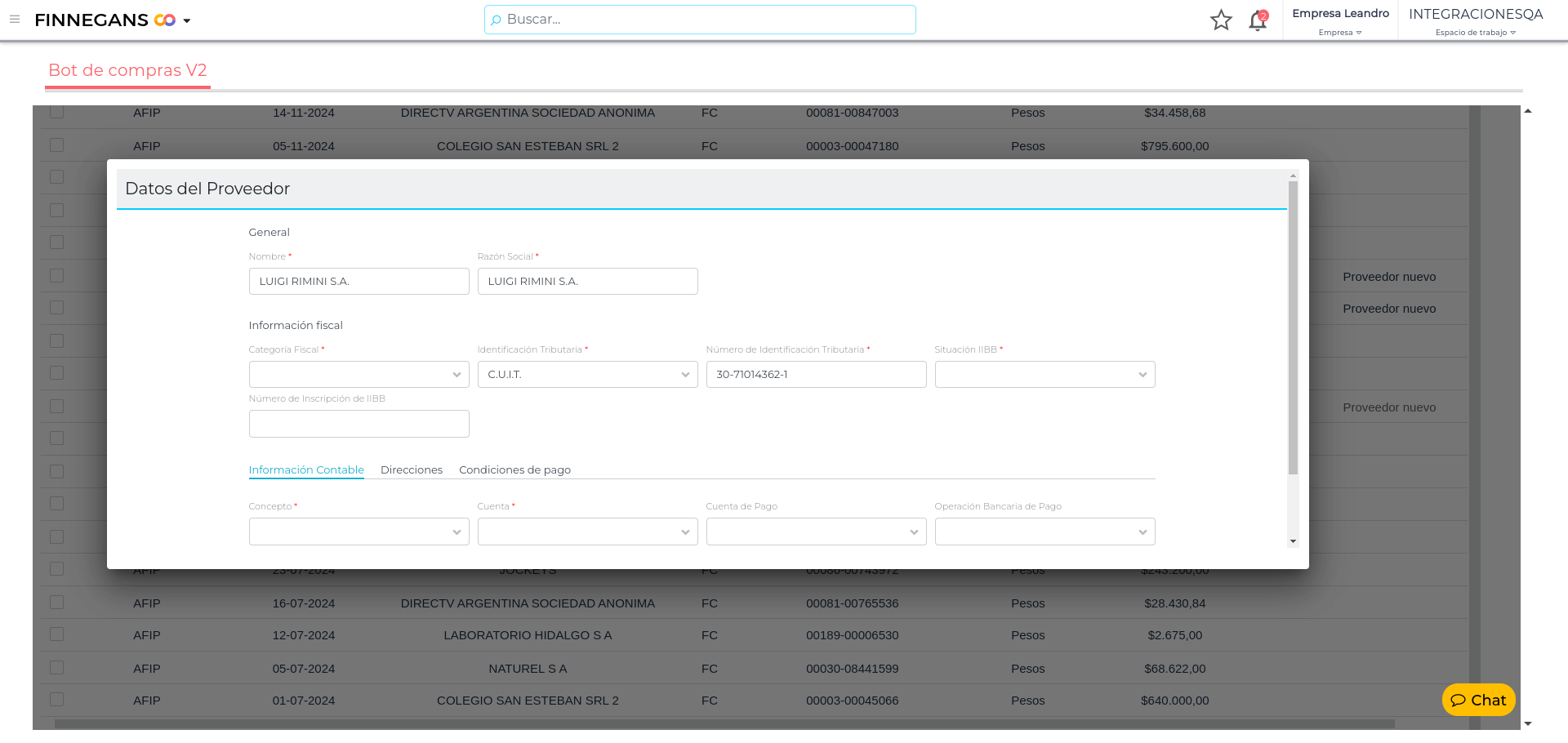Check the DIRECTV 16-07-2024 row checkbox
1568x743 pixels.
click(56, 603)
